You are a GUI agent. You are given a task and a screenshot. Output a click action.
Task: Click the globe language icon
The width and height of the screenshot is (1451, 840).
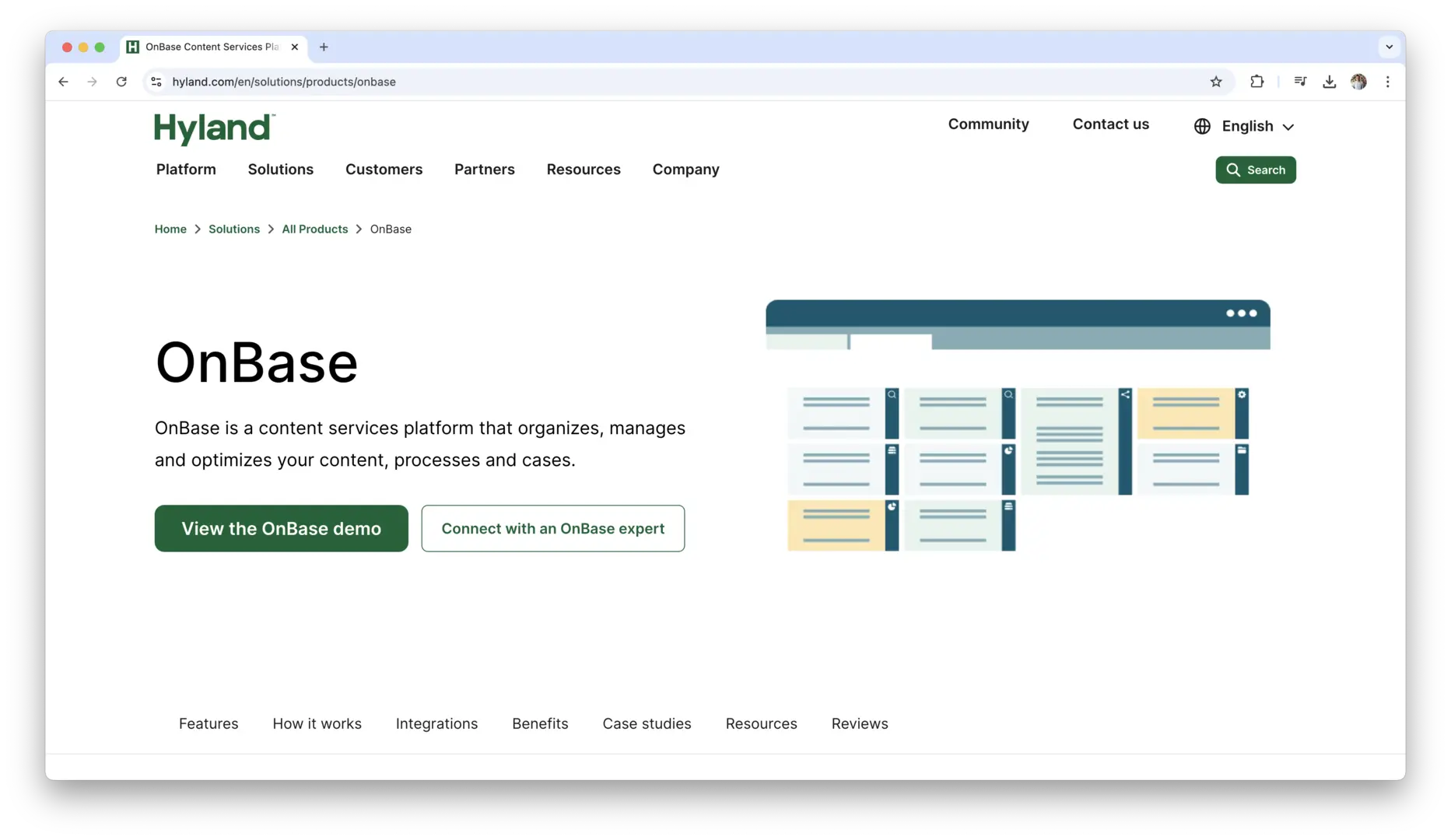pos(1202,126)
